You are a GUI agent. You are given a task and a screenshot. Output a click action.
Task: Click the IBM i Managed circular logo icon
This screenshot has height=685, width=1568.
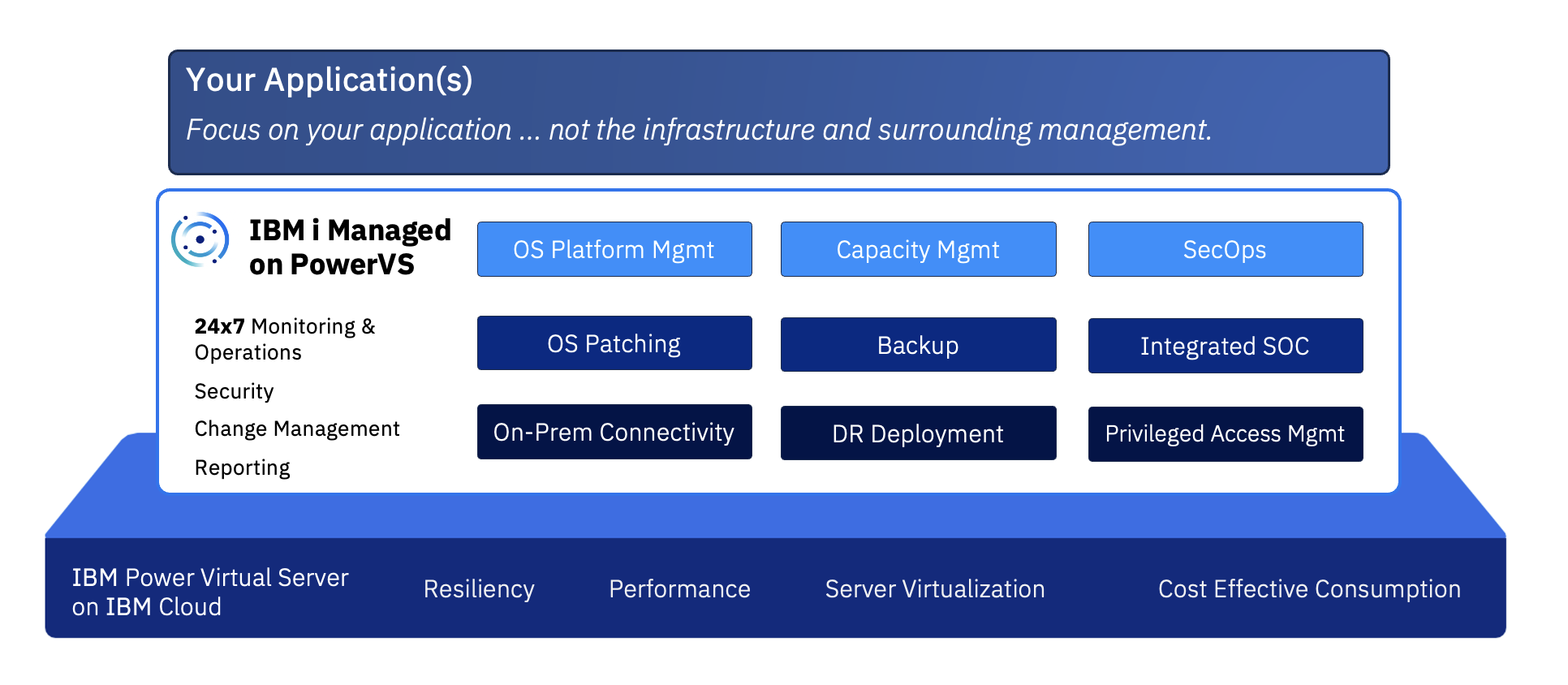[x=200, y=239]
